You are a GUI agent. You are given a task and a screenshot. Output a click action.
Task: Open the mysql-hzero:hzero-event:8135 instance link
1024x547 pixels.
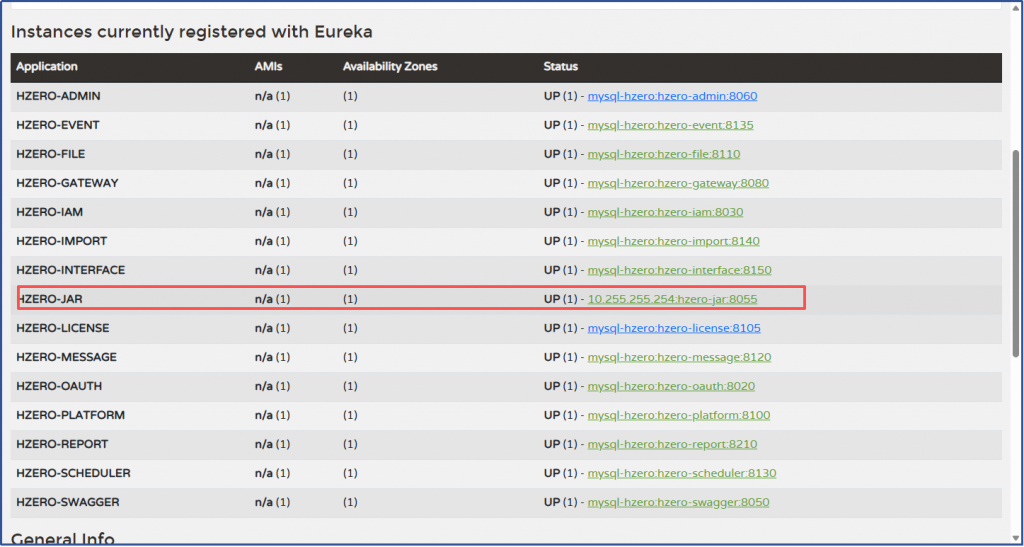coord(670,126)
